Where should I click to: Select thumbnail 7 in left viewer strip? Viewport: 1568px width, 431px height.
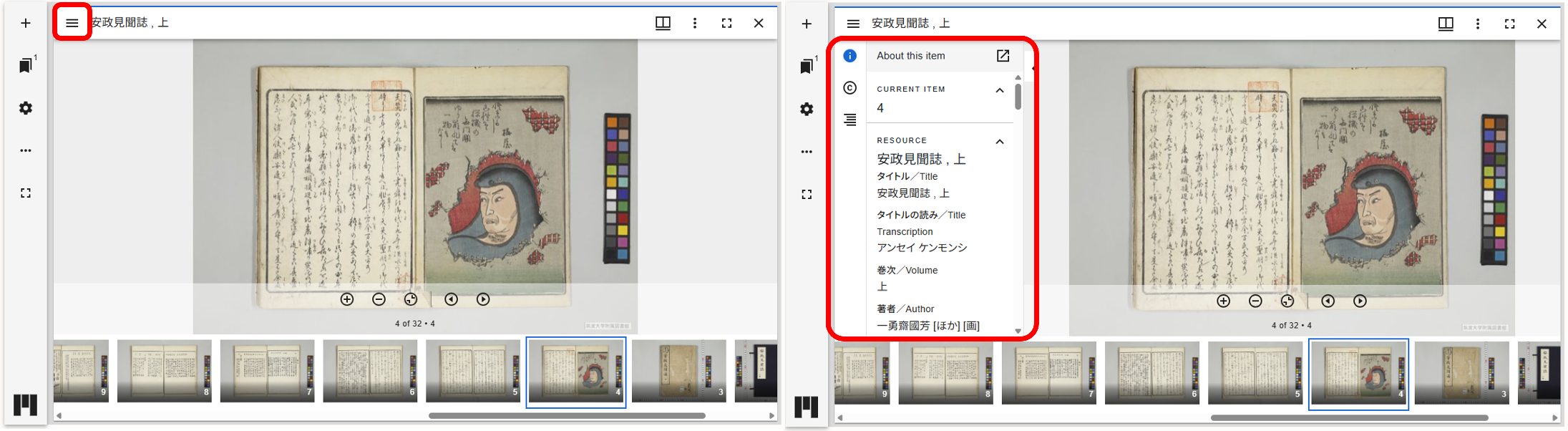(268, 371)
